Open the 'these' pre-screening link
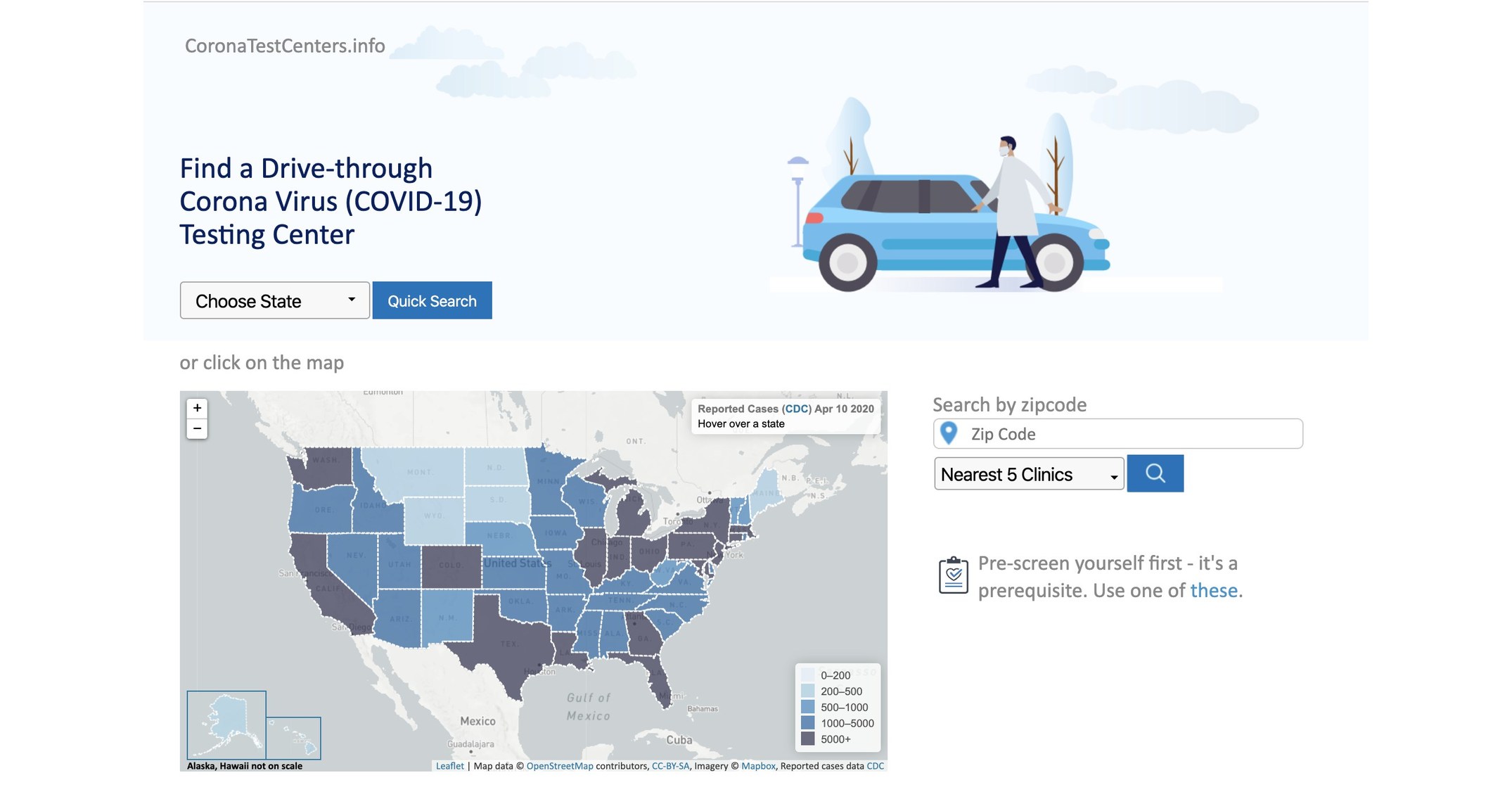1512x792 pixels. tap(1213, 591)
